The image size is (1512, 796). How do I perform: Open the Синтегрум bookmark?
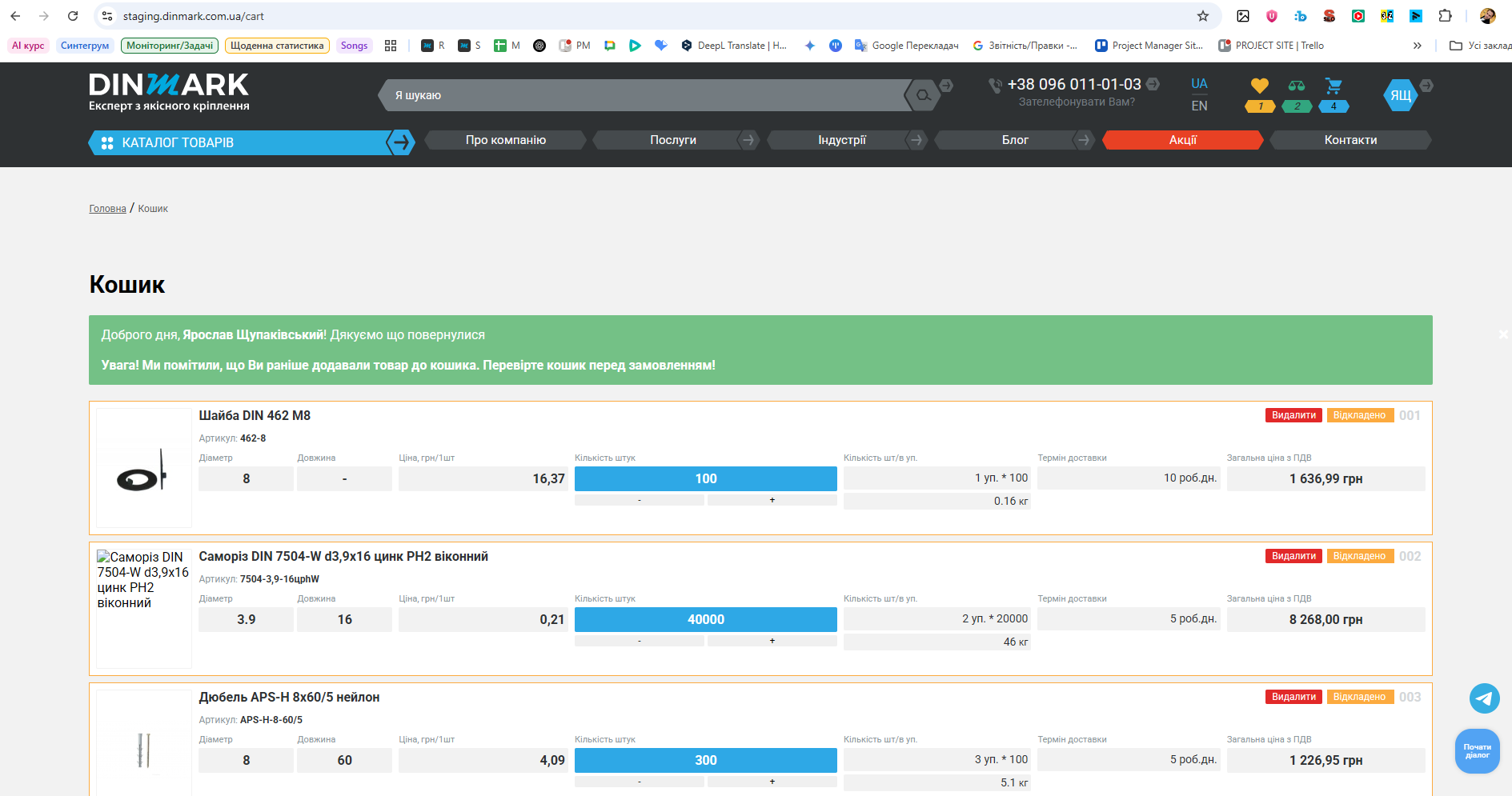tap(85, 46)
